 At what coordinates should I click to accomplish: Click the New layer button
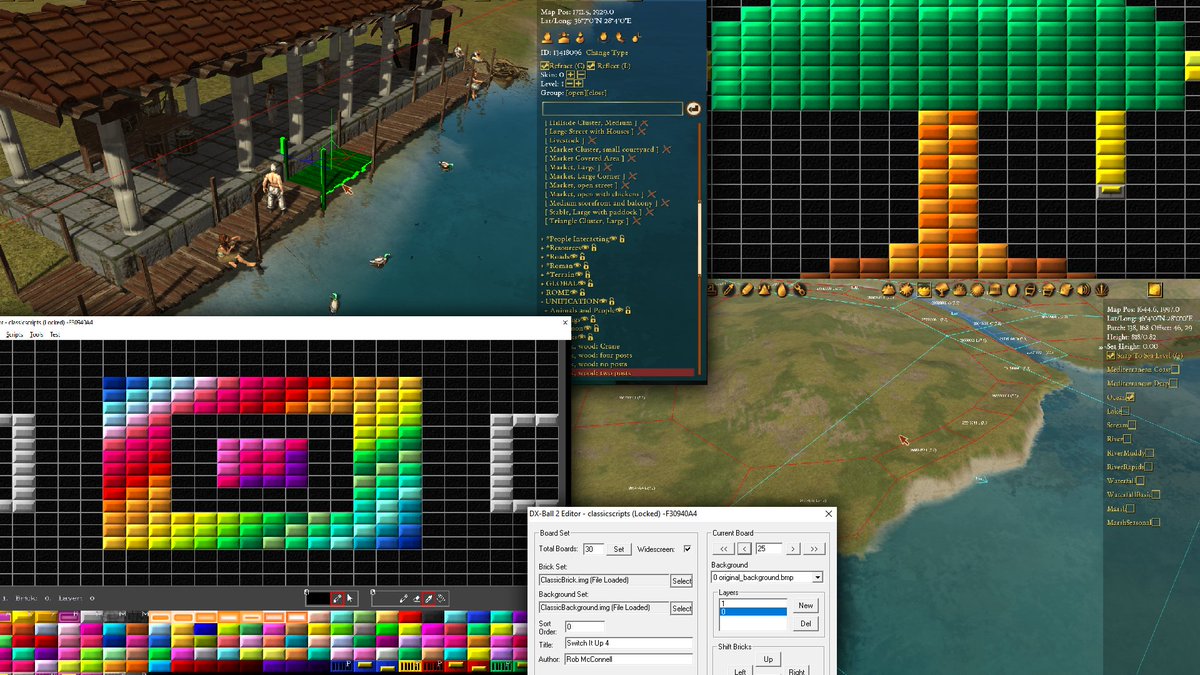806,606
